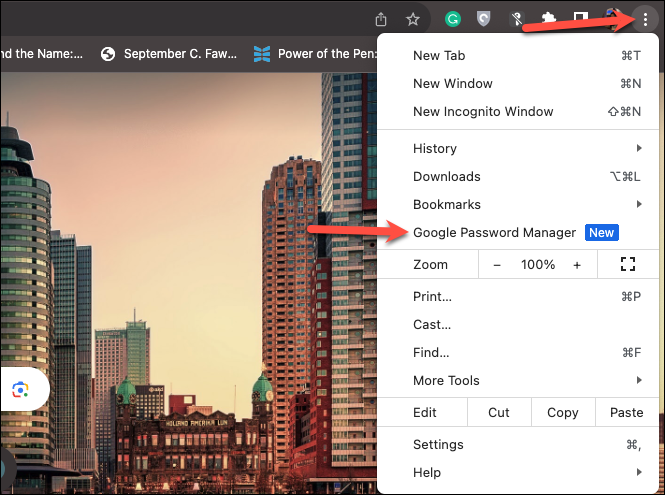
Task: Open Chrome's three-dot menu button
Action: (x=645, y=20)
